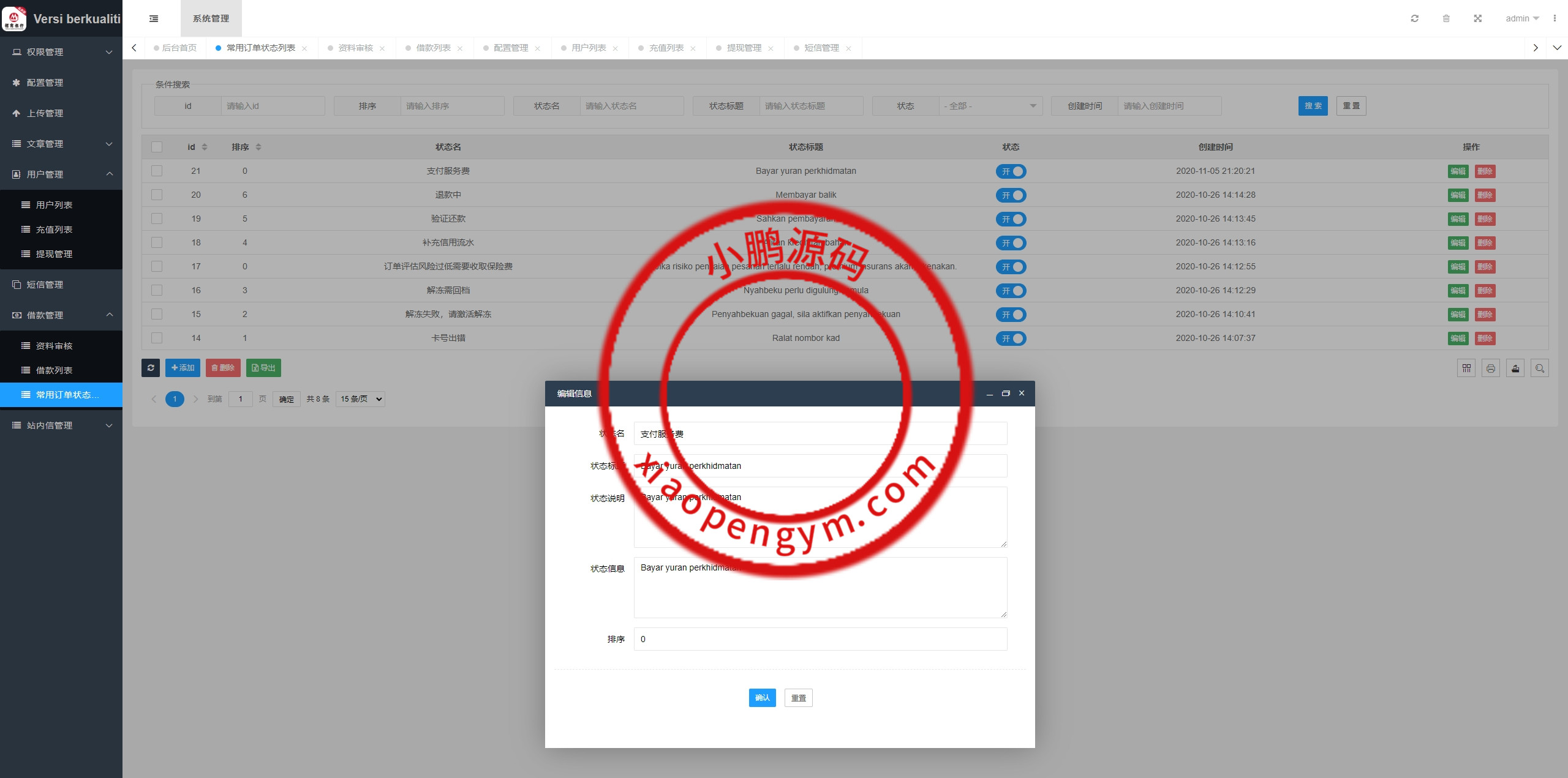
Task: Click the blue 确认 button in dialog
Action: pyautogui.click(x=762, y=698)
